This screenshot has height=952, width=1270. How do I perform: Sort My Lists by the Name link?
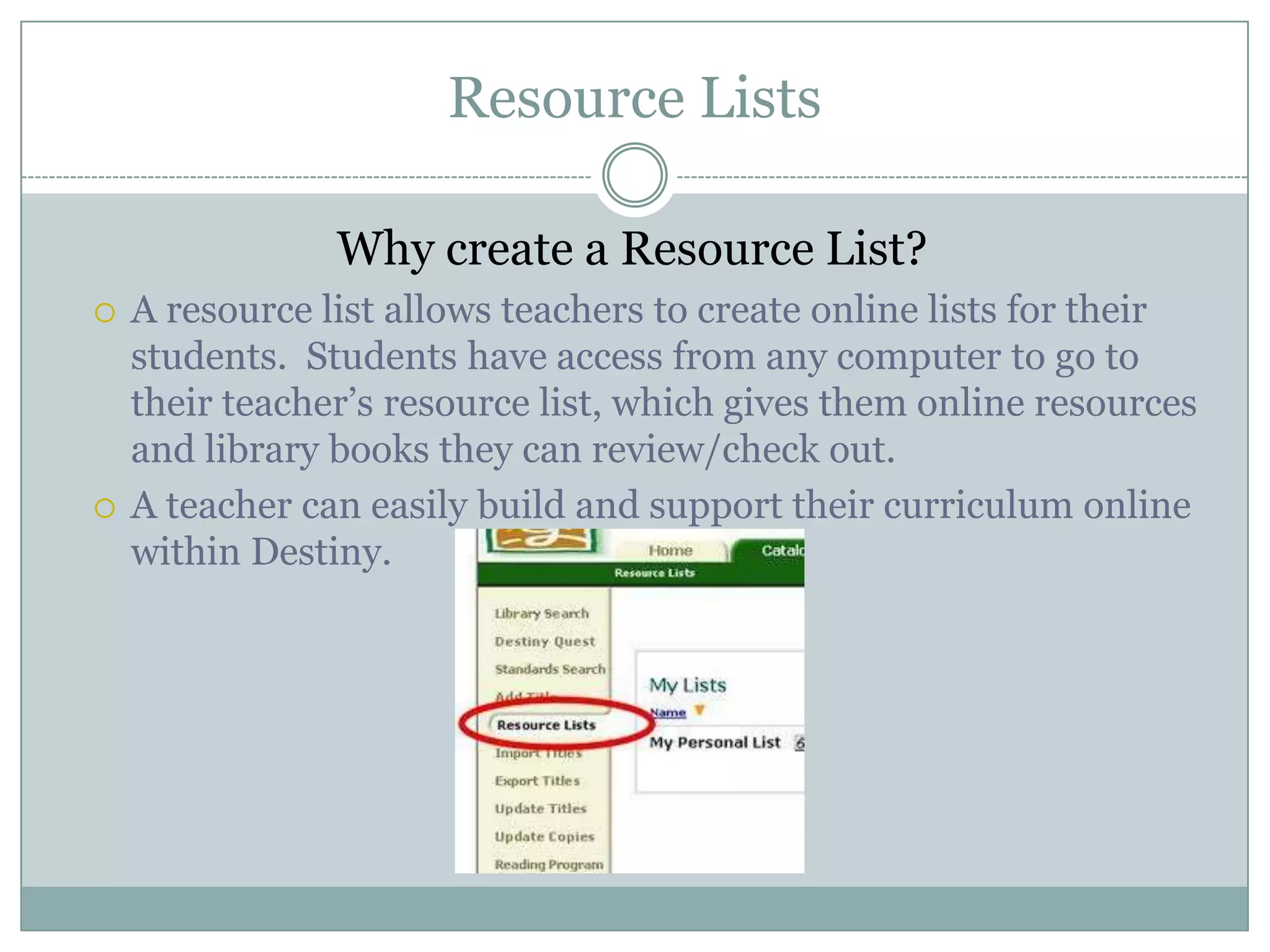tap(668, 713)
